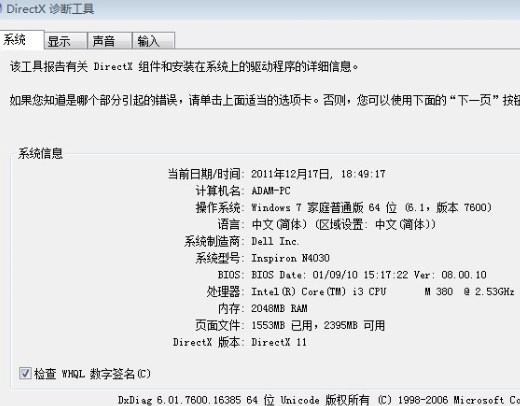Viewport: 520px width, 406px height.
Task: Switch to the 系统 tab
Action: (x=22, y=40)
